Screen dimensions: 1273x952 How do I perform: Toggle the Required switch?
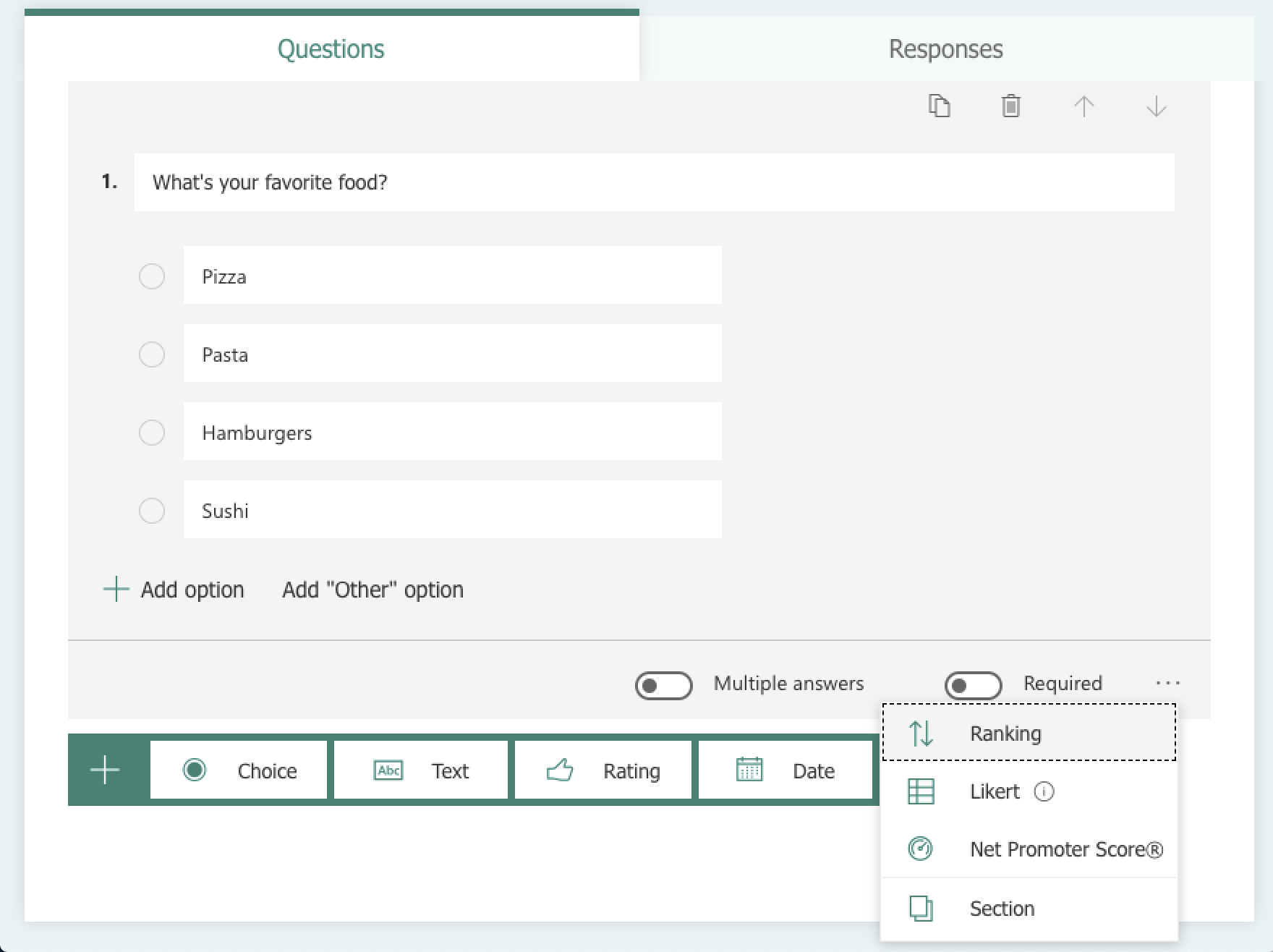(973, 685)
